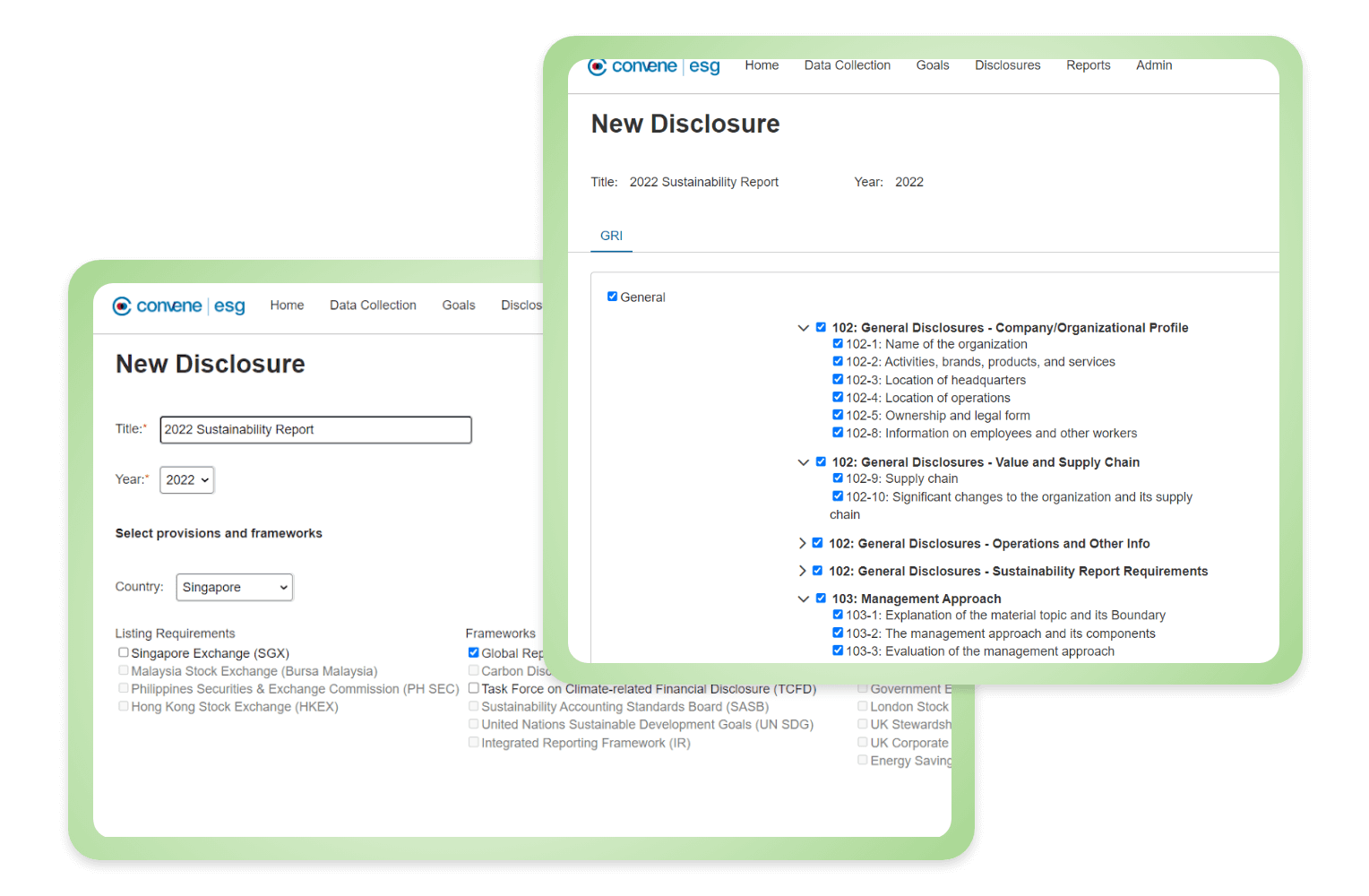The image size is (1369, 896).
Task: Tick the Task Force on Climate-related Financial Disclosure checkbox
Action: [x=474, y=688]
